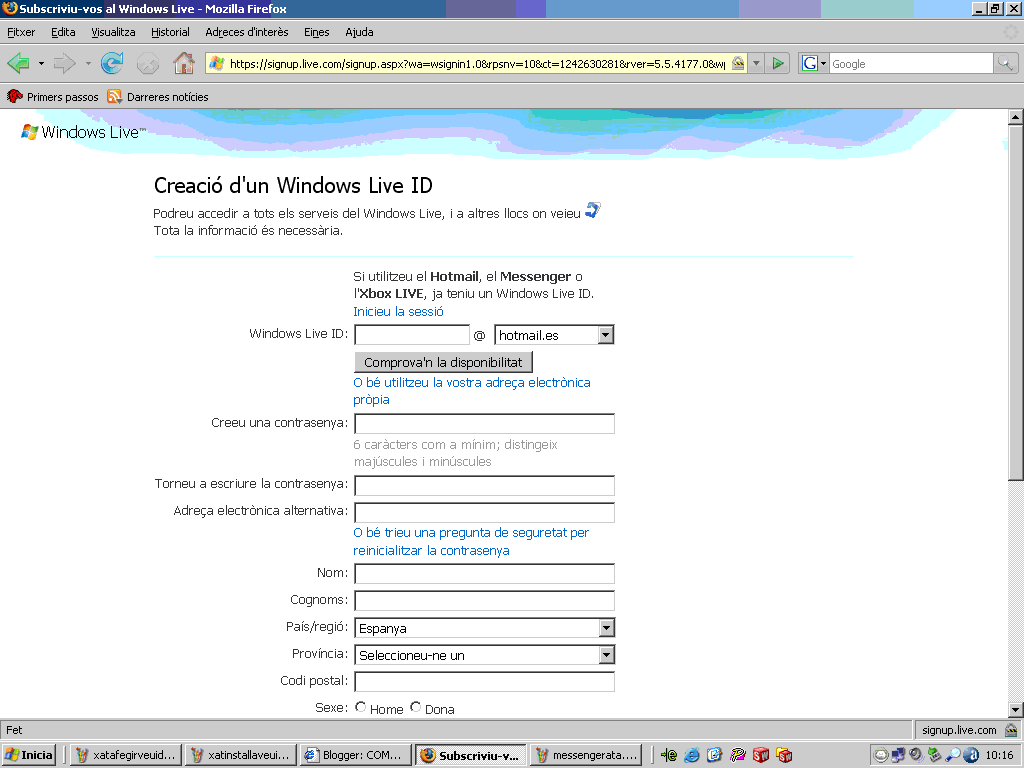1024x768 pixels.
Task: Click the vertical scrollbar thumb
Action: coord(1015,302)
